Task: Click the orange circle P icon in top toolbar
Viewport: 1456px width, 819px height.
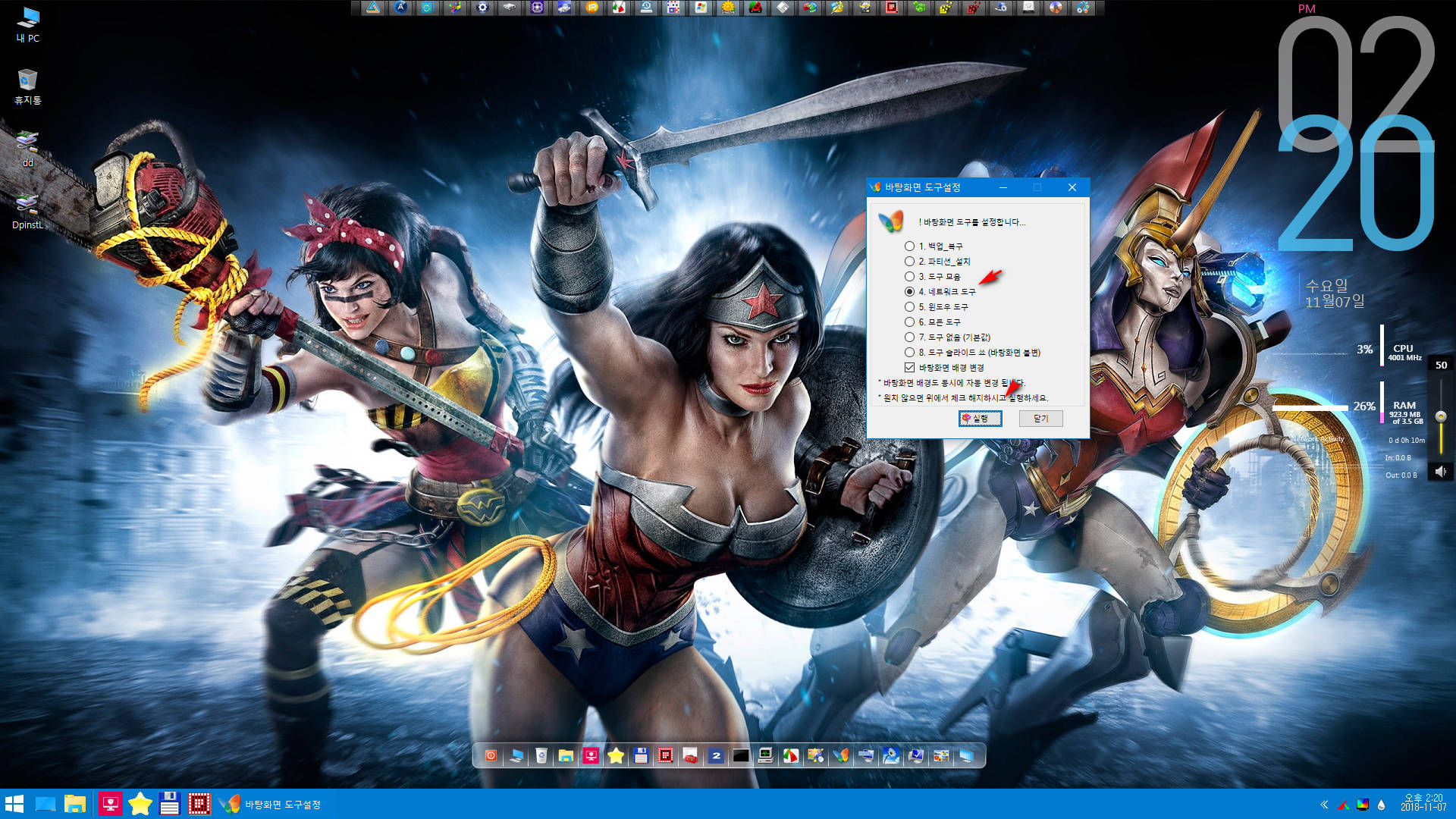Action: 591,8
